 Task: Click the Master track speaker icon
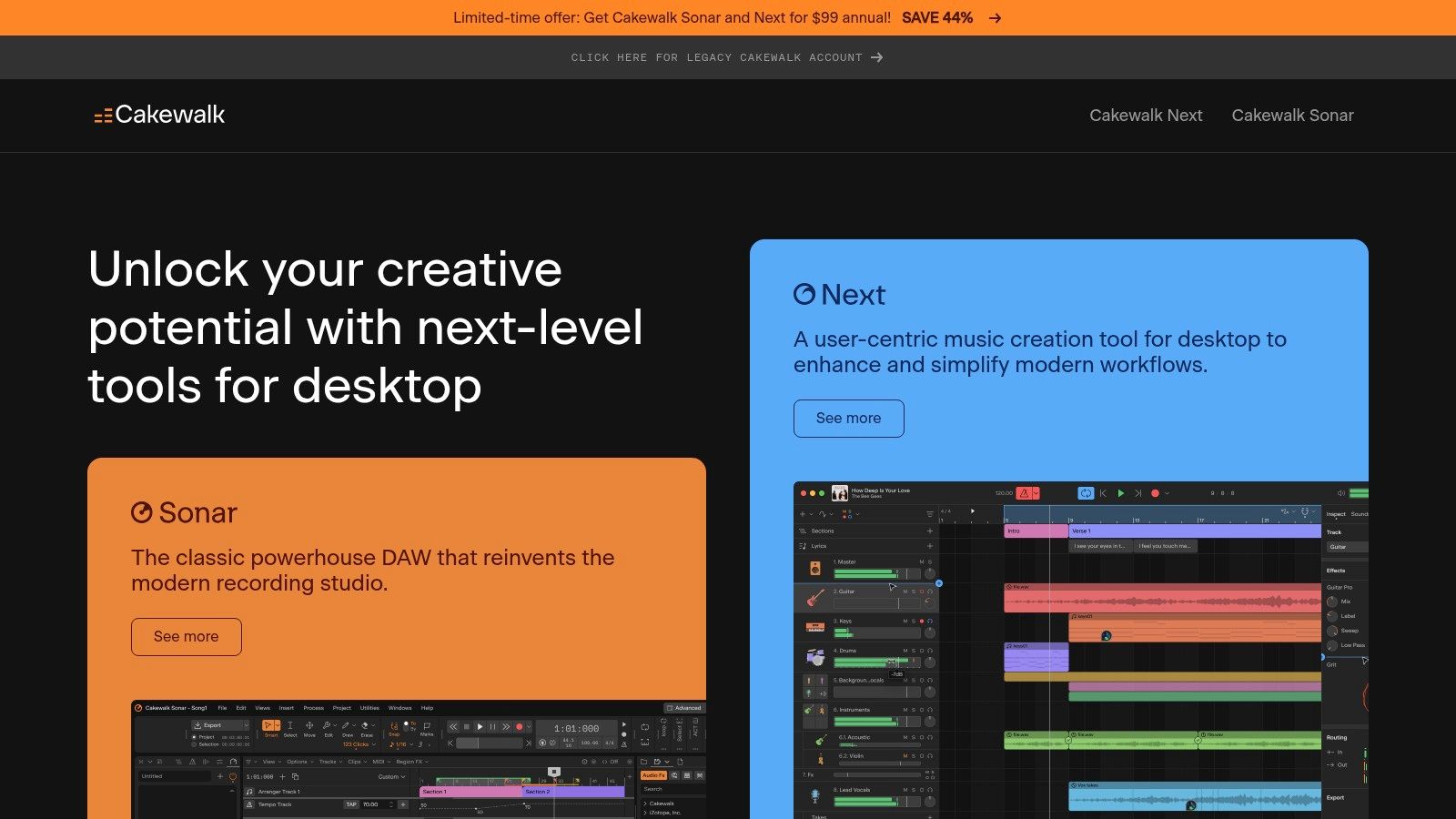815,568
